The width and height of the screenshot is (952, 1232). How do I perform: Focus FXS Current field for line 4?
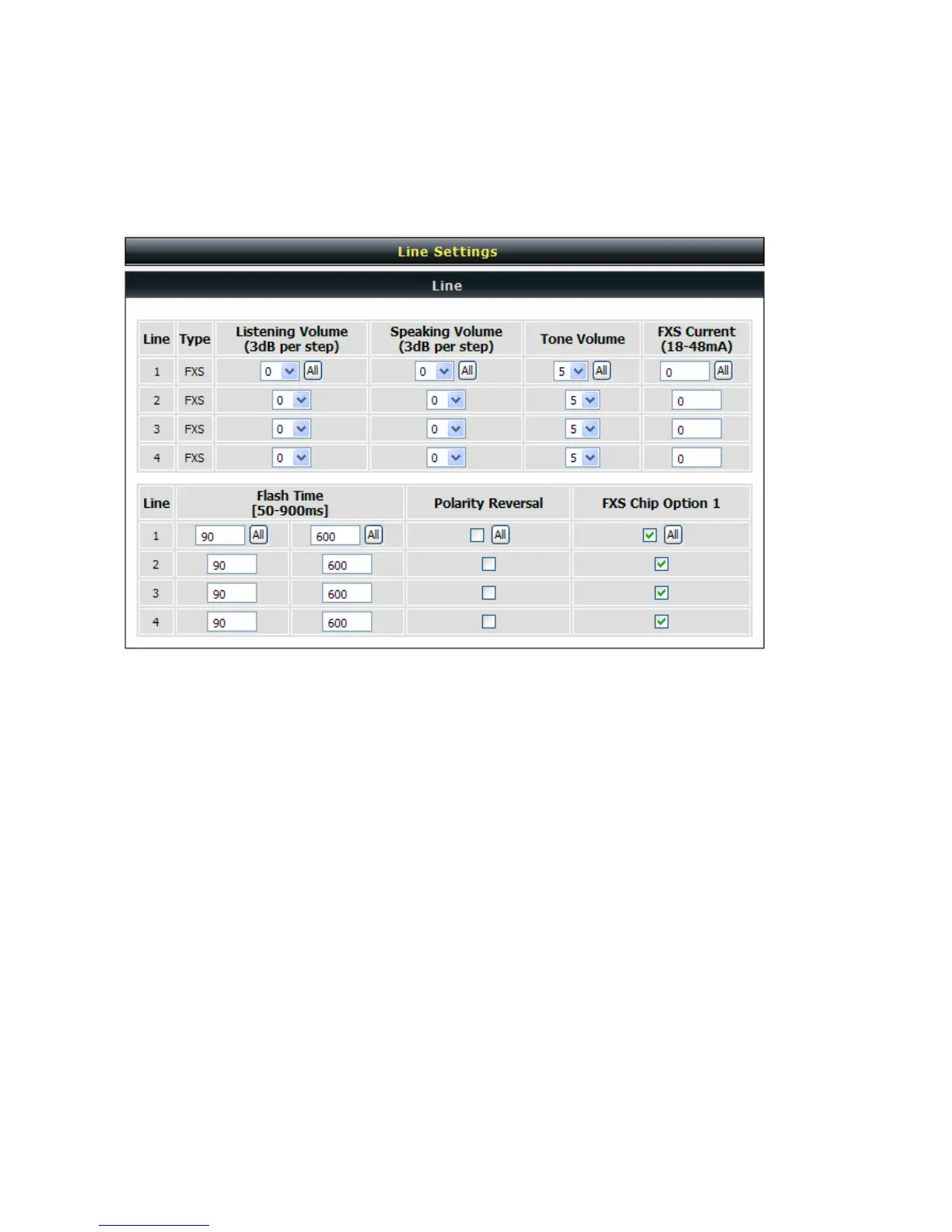pos(697,458)
